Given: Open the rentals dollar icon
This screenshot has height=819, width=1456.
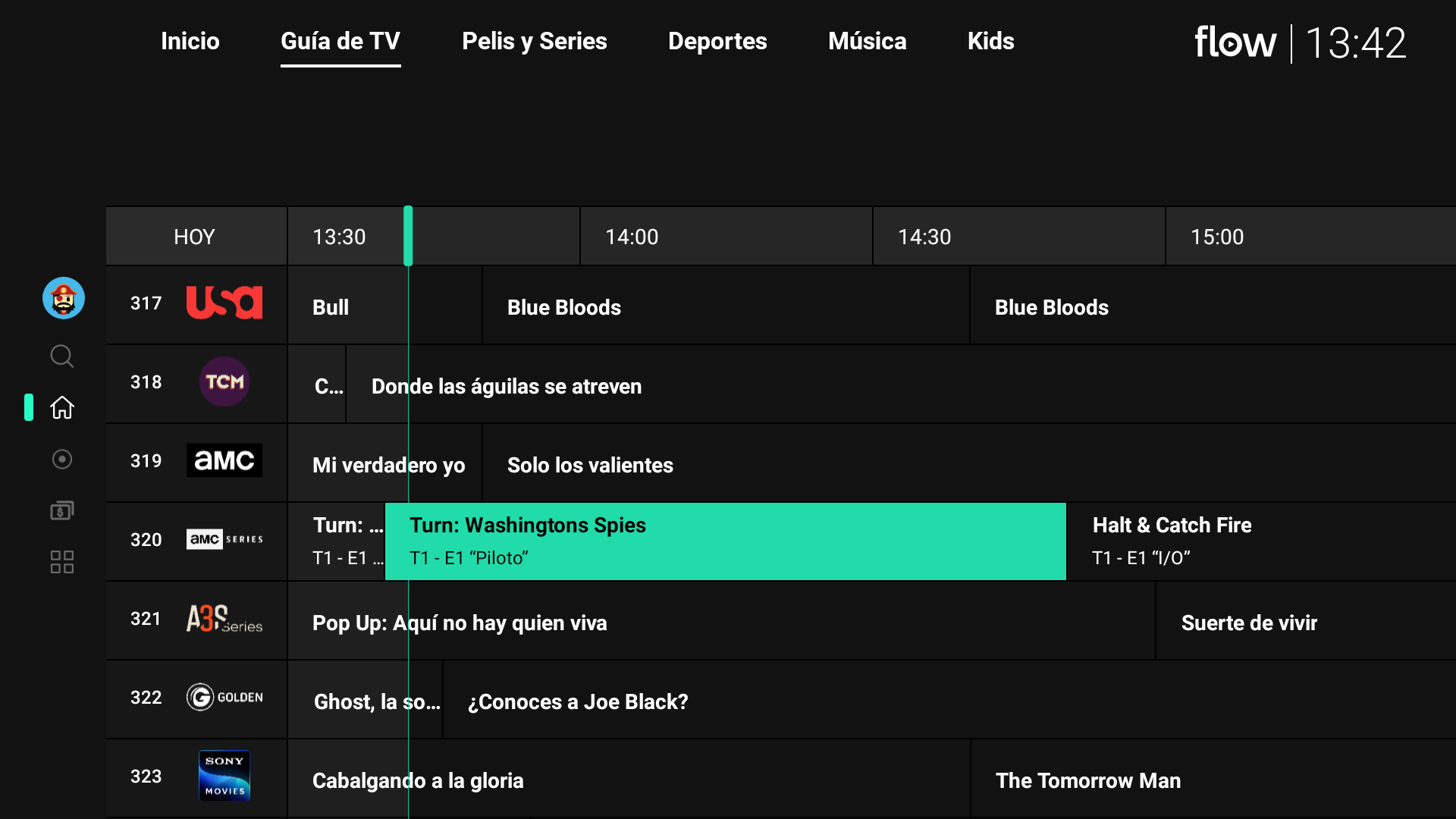Looking at the screenshot, I should pos(61,510).
